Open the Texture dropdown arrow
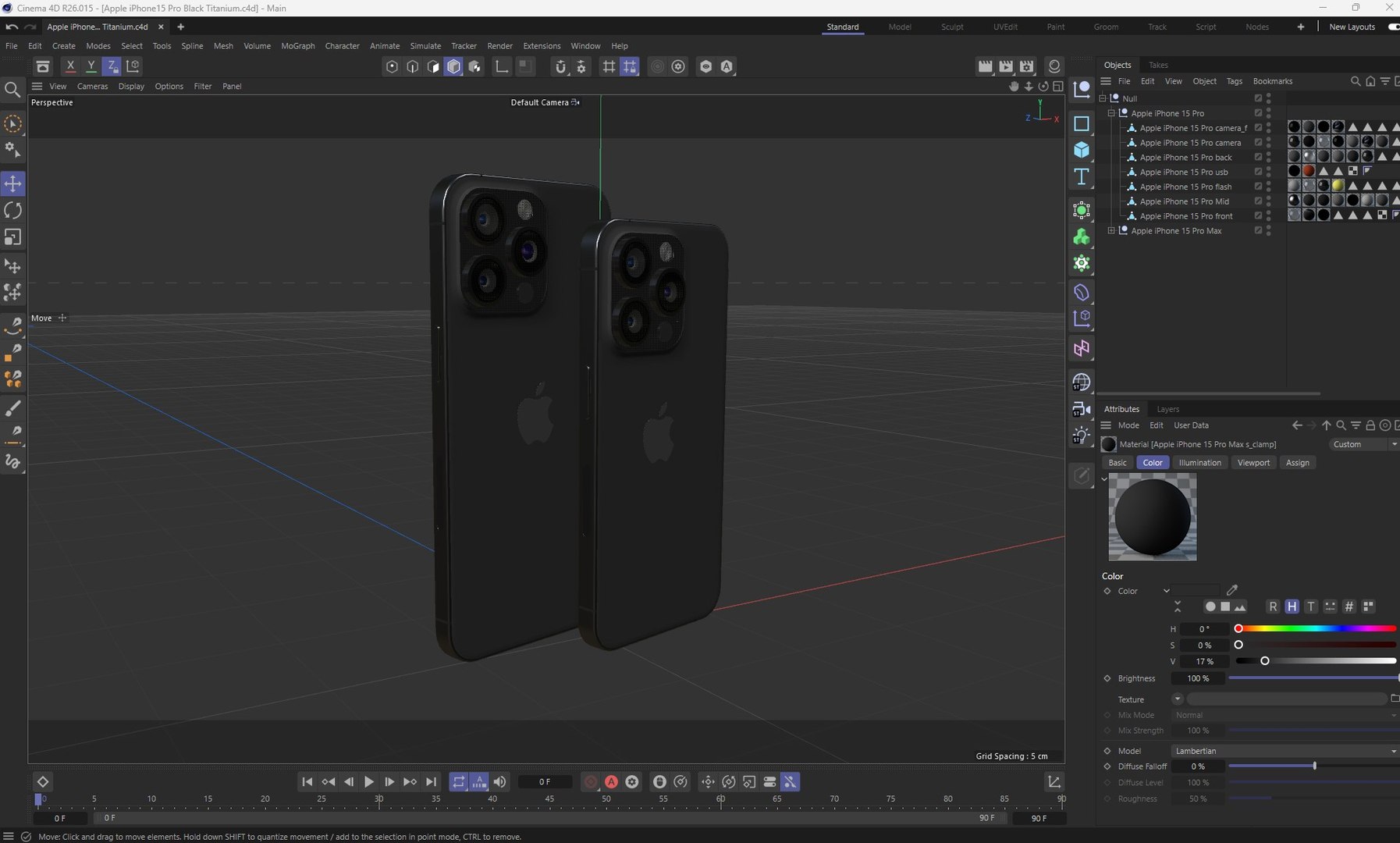This screenshot has height=843, width=1400. click(x=1177, y=699)
